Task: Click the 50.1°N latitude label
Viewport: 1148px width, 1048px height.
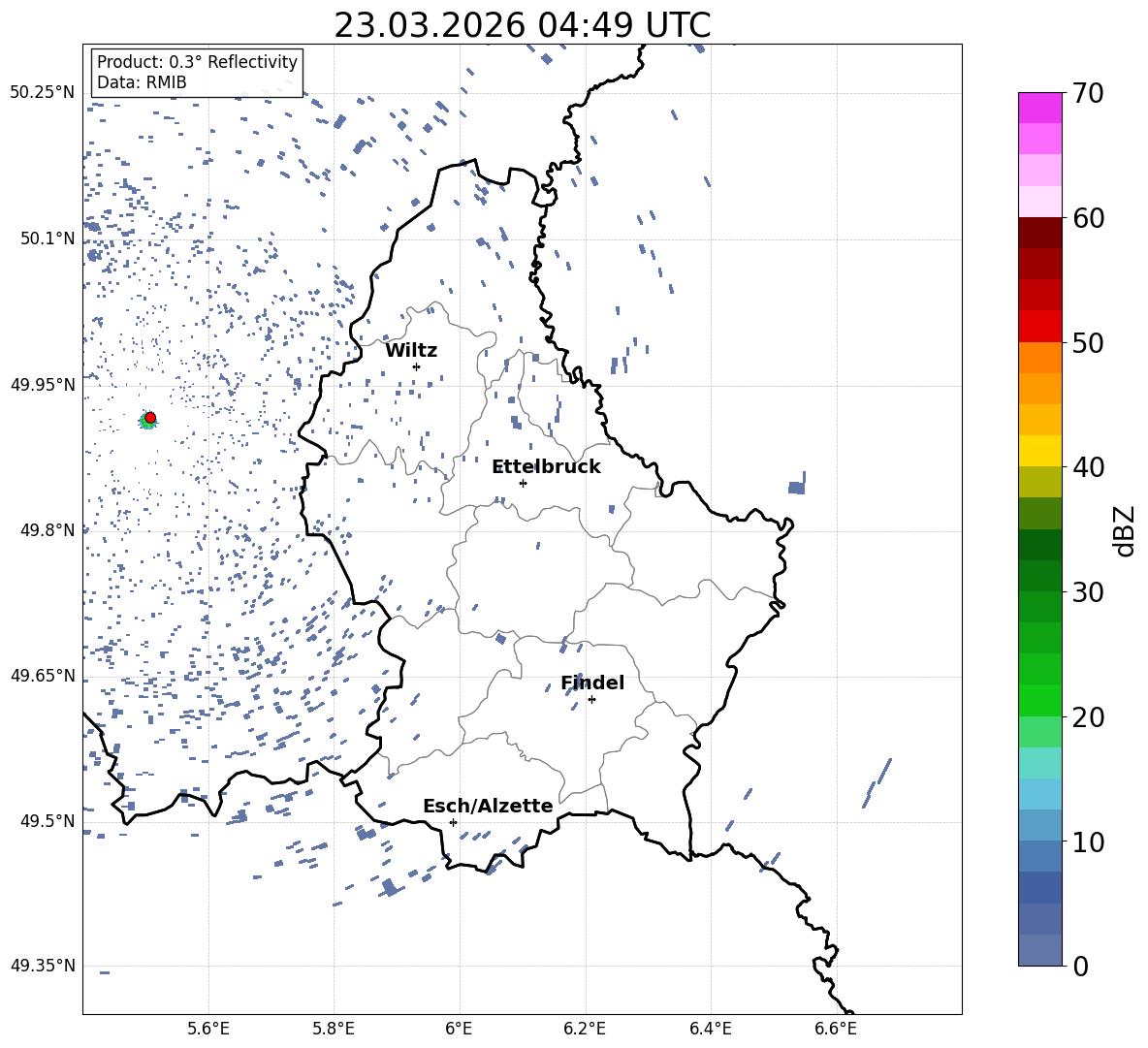Action: [x=48, y=238]
